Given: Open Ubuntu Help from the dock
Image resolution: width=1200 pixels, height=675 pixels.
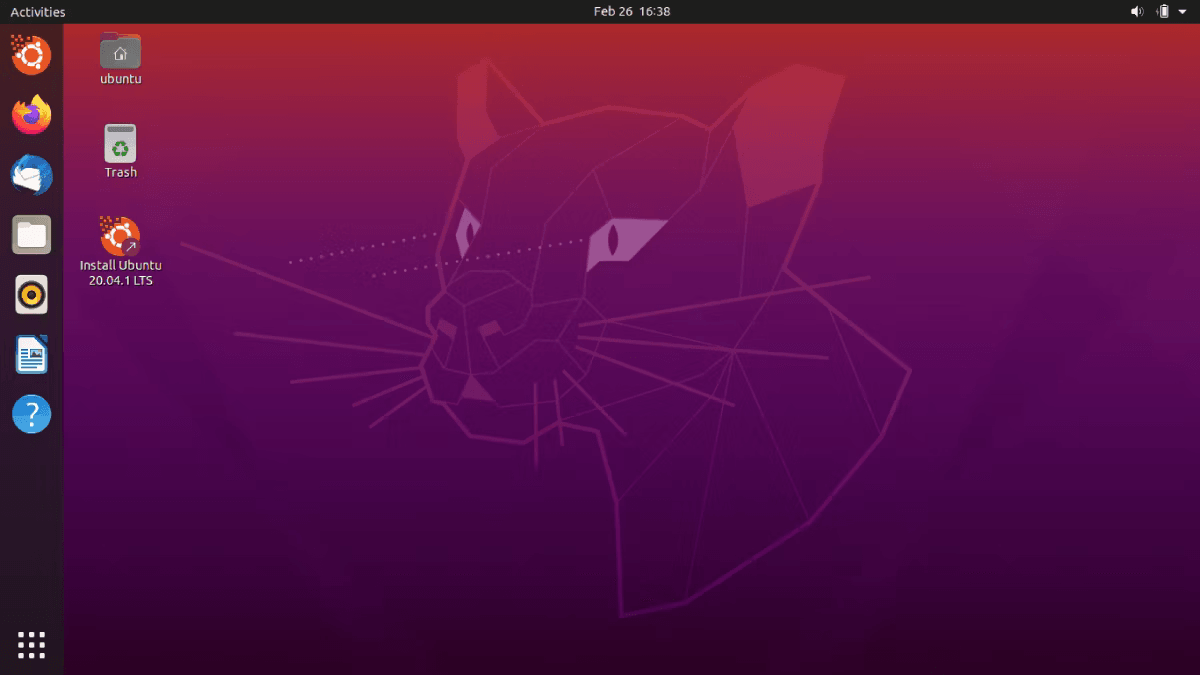Looking at the screenshot, I should pyautogui.click(x=31, y=414).
